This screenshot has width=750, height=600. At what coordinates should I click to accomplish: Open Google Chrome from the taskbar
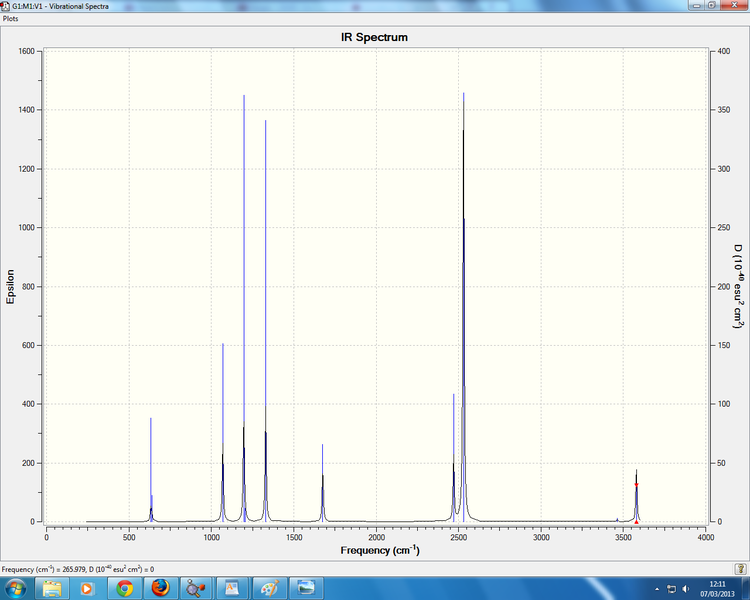(124, 588)
